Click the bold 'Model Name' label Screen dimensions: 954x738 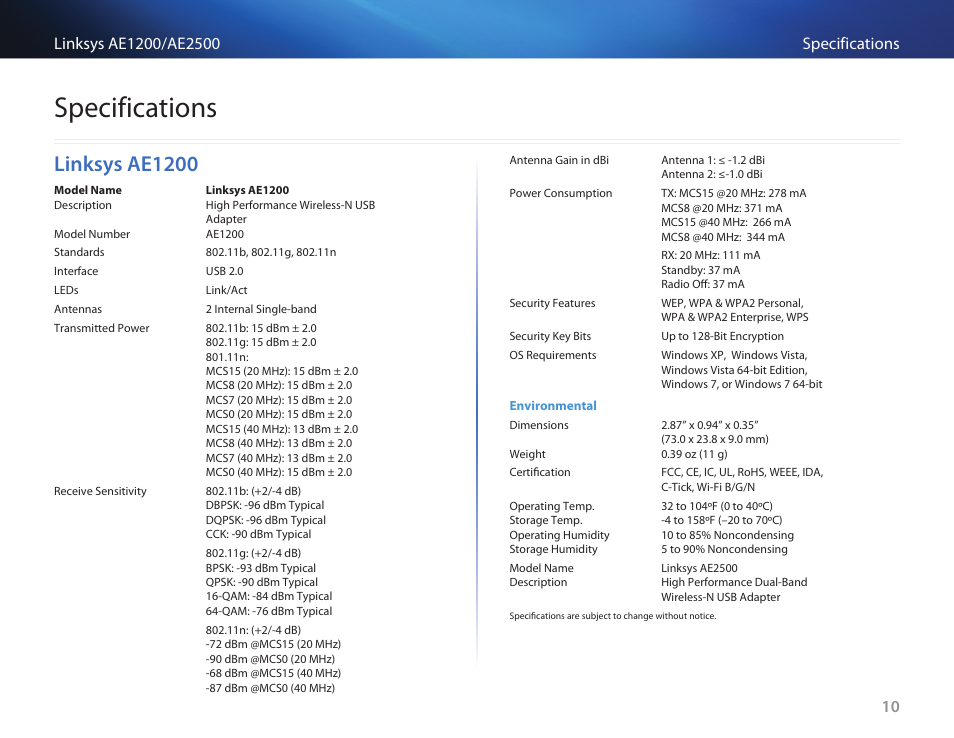[x=88, y=190]
